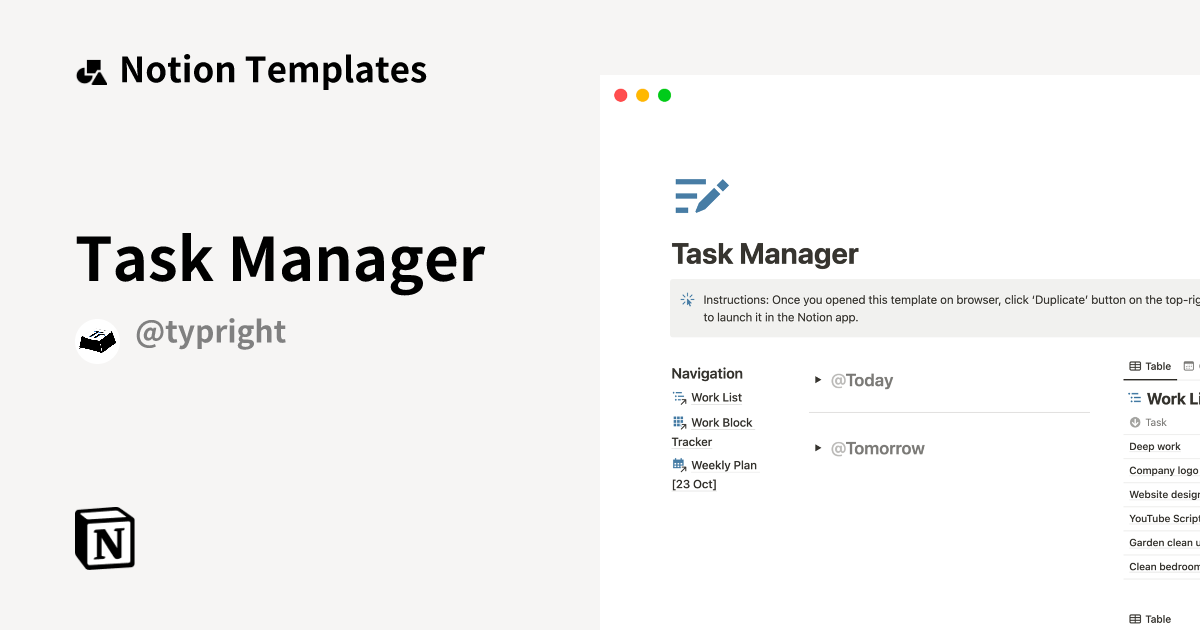Select the Company logo task entry
Viewport: 1200px width, 630px height.
tap(1163, 470)
